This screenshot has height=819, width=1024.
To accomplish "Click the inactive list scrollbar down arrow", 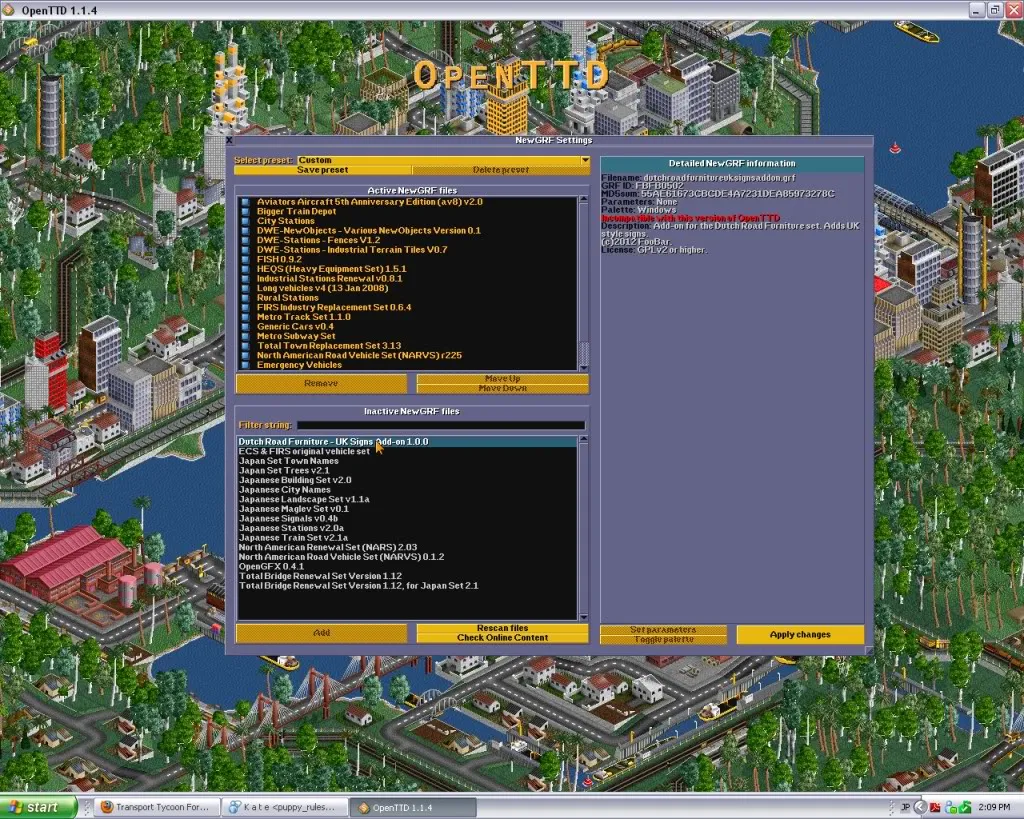I will 584,617.
